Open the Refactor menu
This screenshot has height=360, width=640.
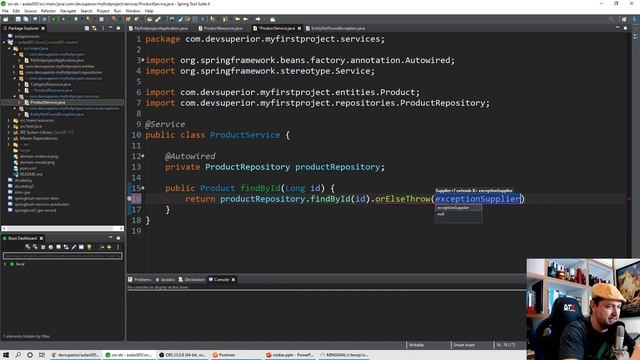pos(48,11)
